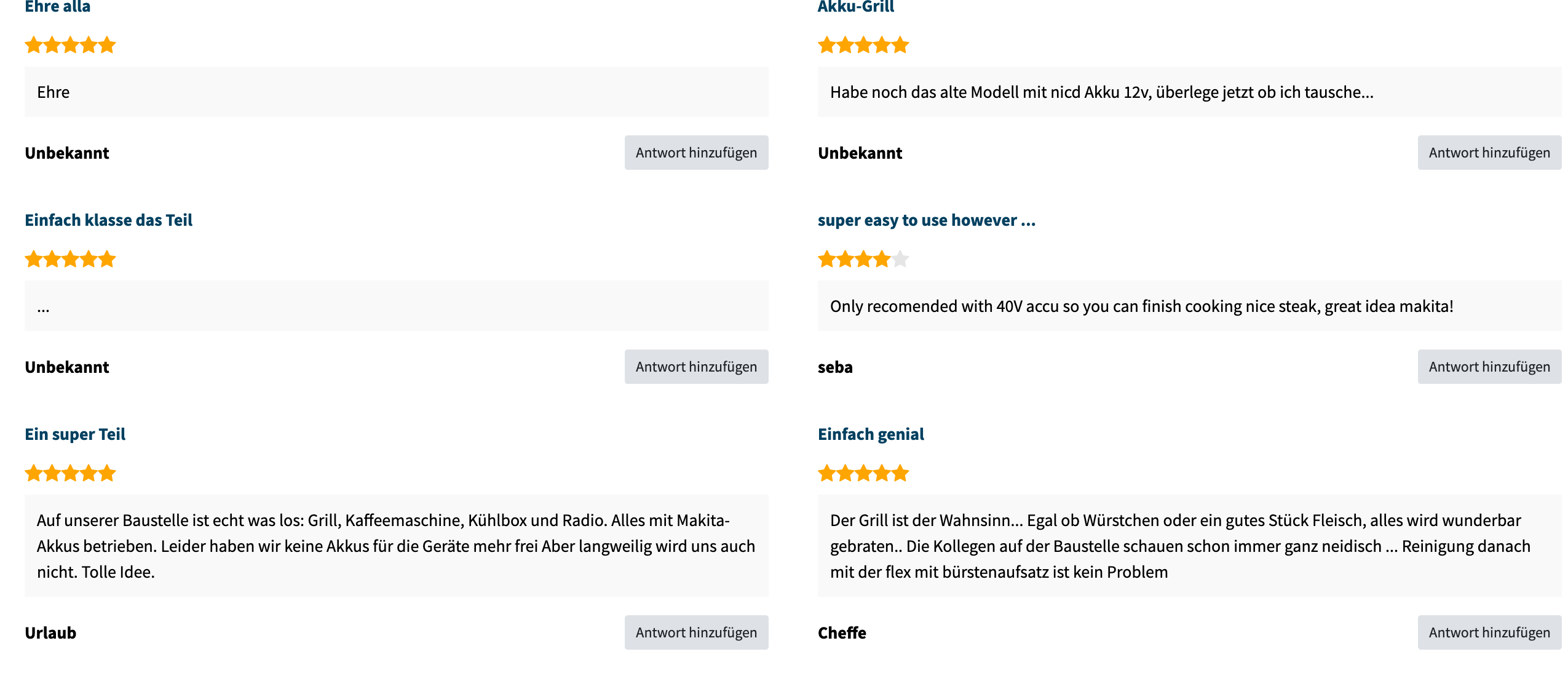Click the four-star rating of 'super easy to use however'
The width and height of the screenshot is (1568, 694).
(x=863, y=259)
